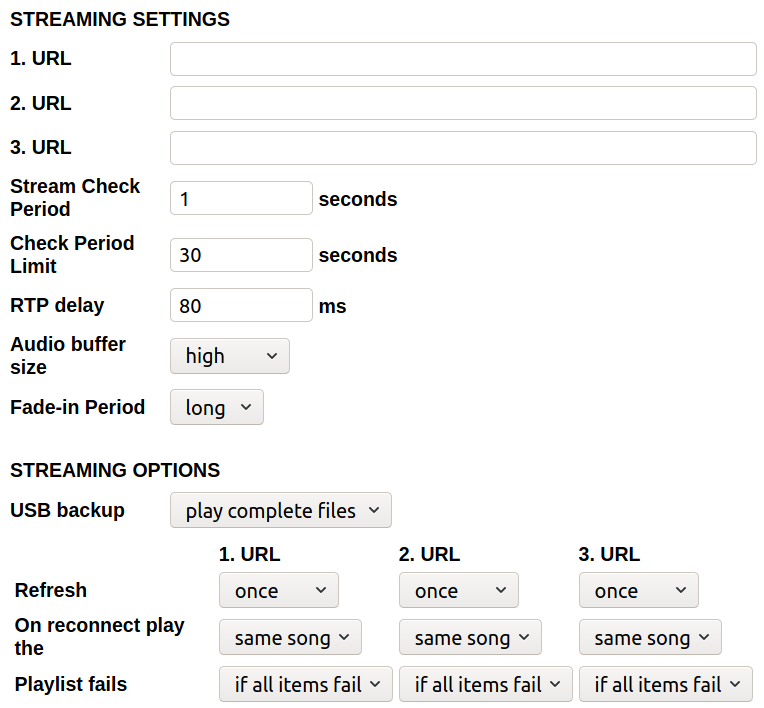Focus the Check Period Limit field

[241, 255]
